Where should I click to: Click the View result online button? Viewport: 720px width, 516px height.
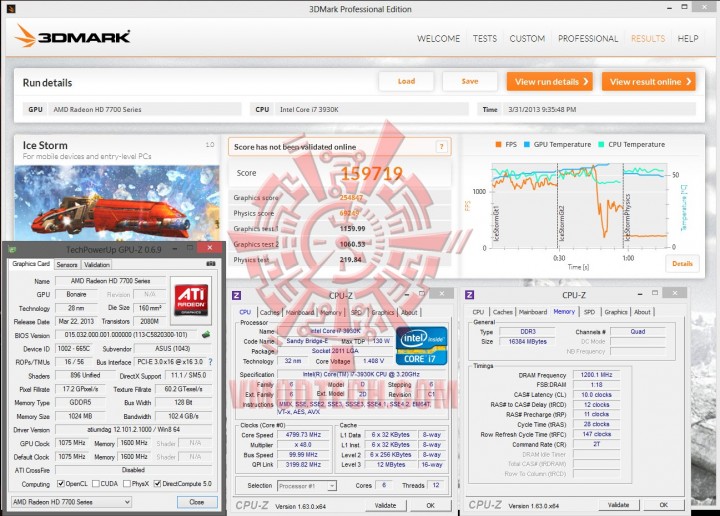pos(649,82)
